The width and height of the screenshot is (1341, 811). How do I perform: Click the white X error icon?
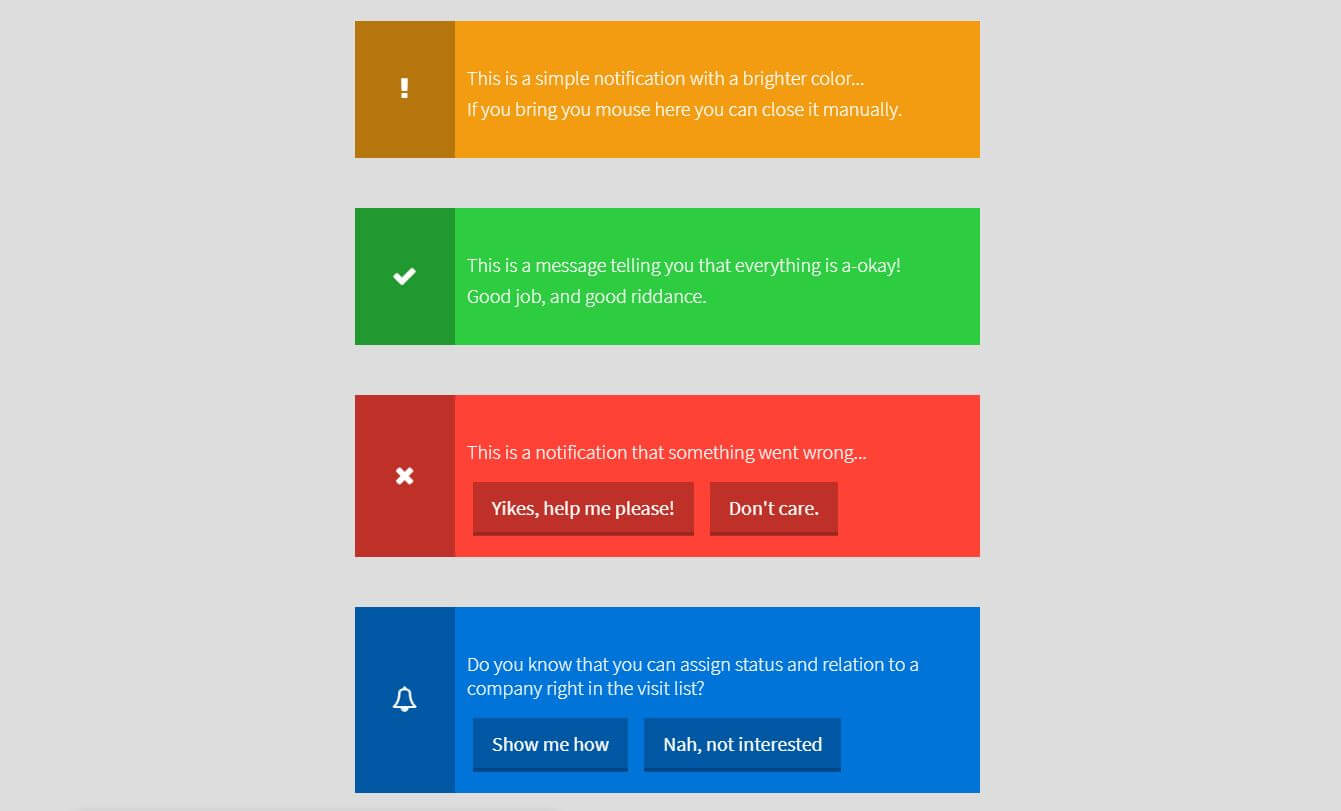tap(404, 476)
